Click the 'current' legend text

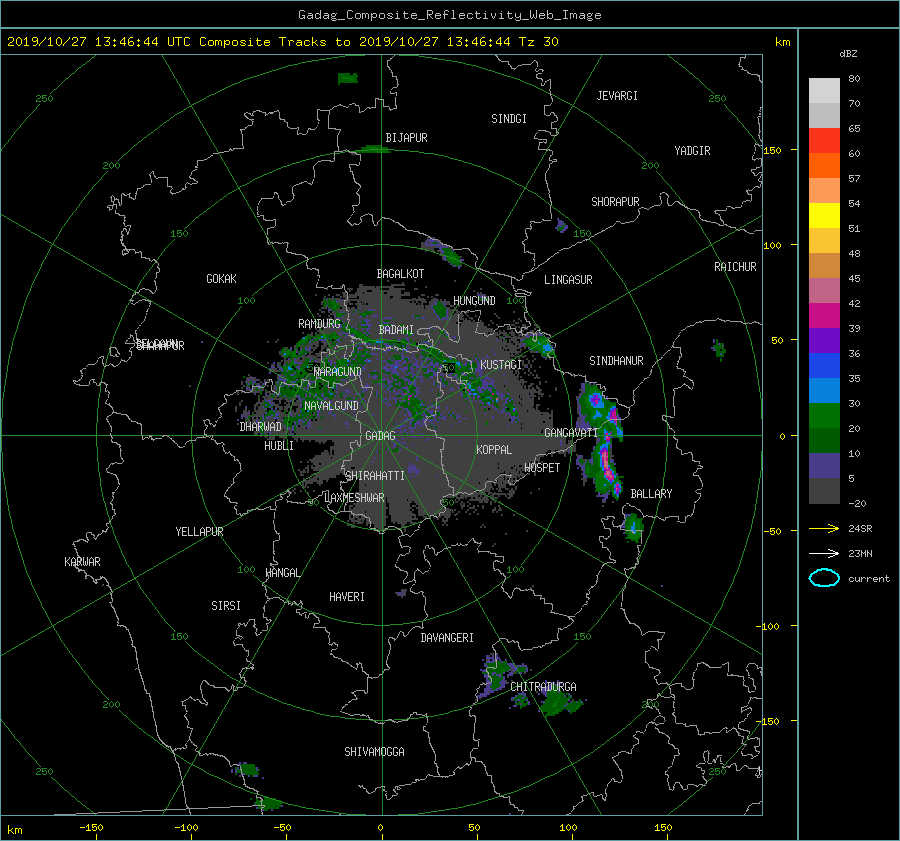point(868,579)
